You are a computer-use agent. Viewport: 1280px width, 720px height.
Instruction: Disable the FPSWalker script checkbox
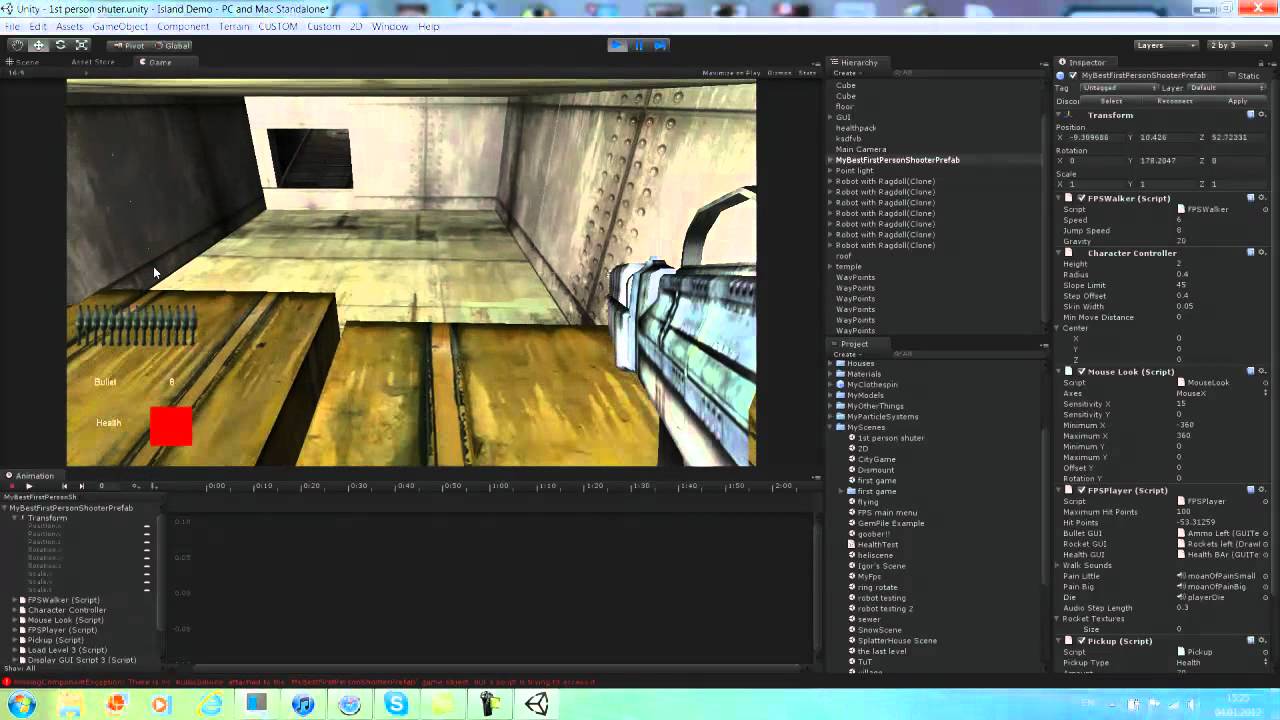click(x=1081, y=198)
